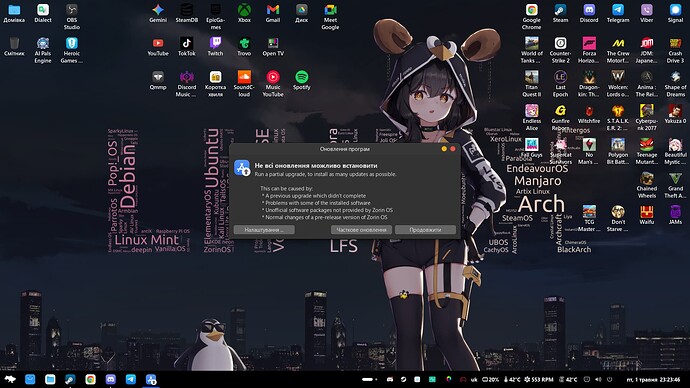Select the World of Tanks game icon
Screen dimensions: 690x388
pos(532,50)
